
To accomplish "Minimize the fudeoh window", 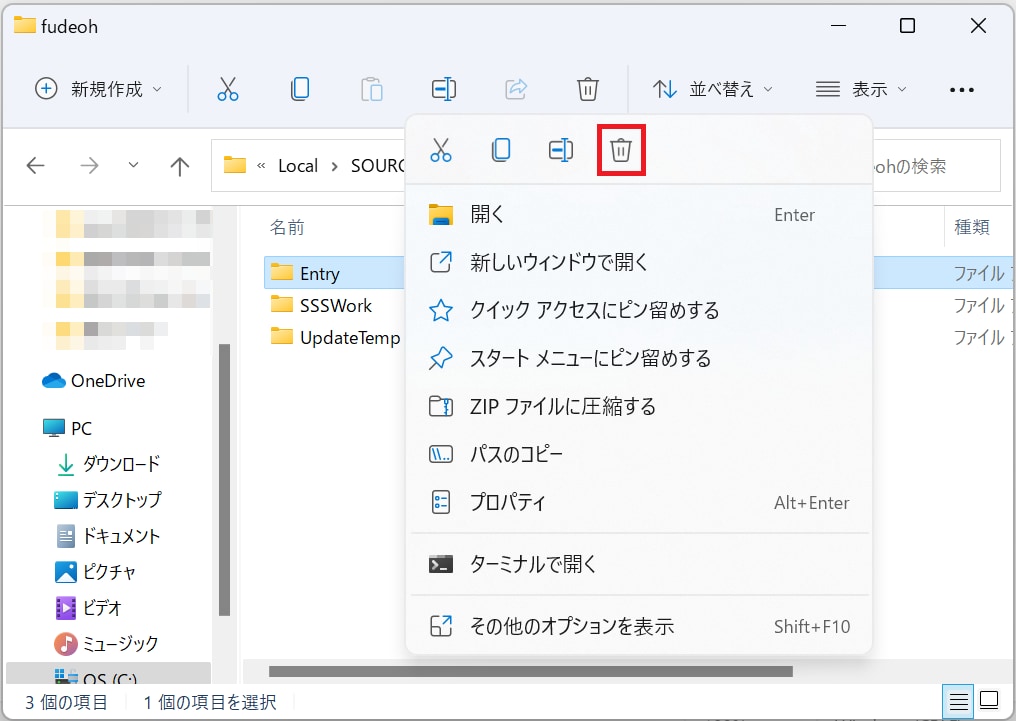I will pos(838,26).
